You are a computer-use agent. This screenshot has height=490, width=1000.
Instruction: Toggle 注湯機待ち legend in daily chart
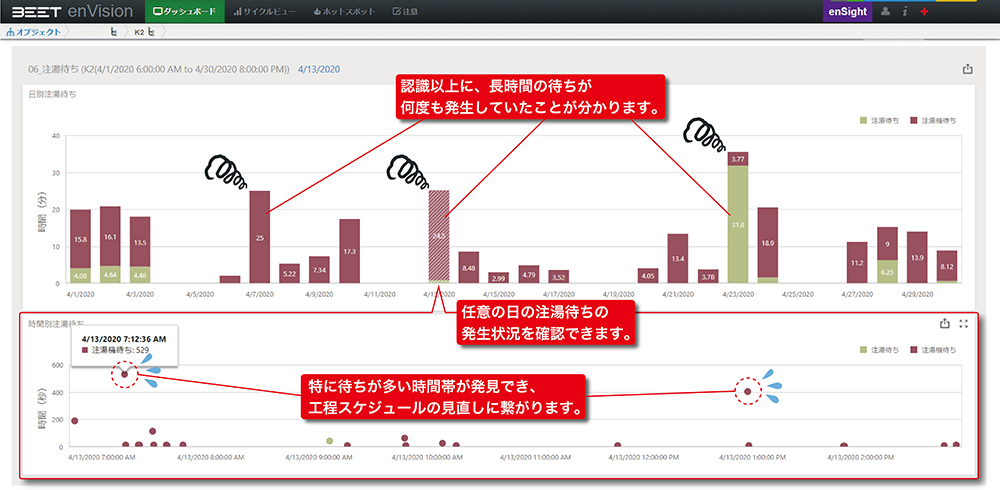(933, 120)
